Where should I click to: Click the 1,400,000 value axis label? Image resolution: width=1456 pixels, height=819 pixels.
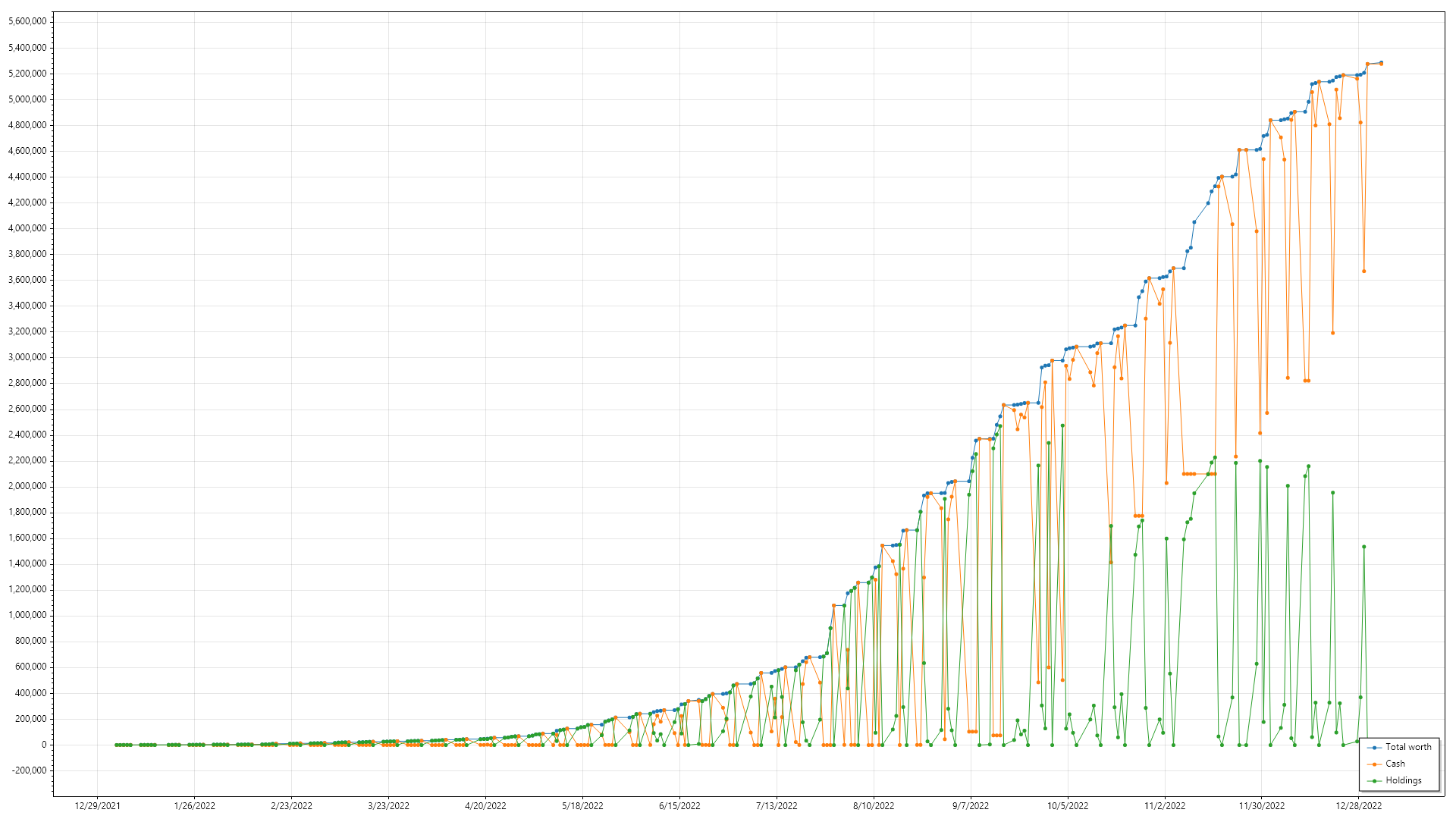click(27, 563)
